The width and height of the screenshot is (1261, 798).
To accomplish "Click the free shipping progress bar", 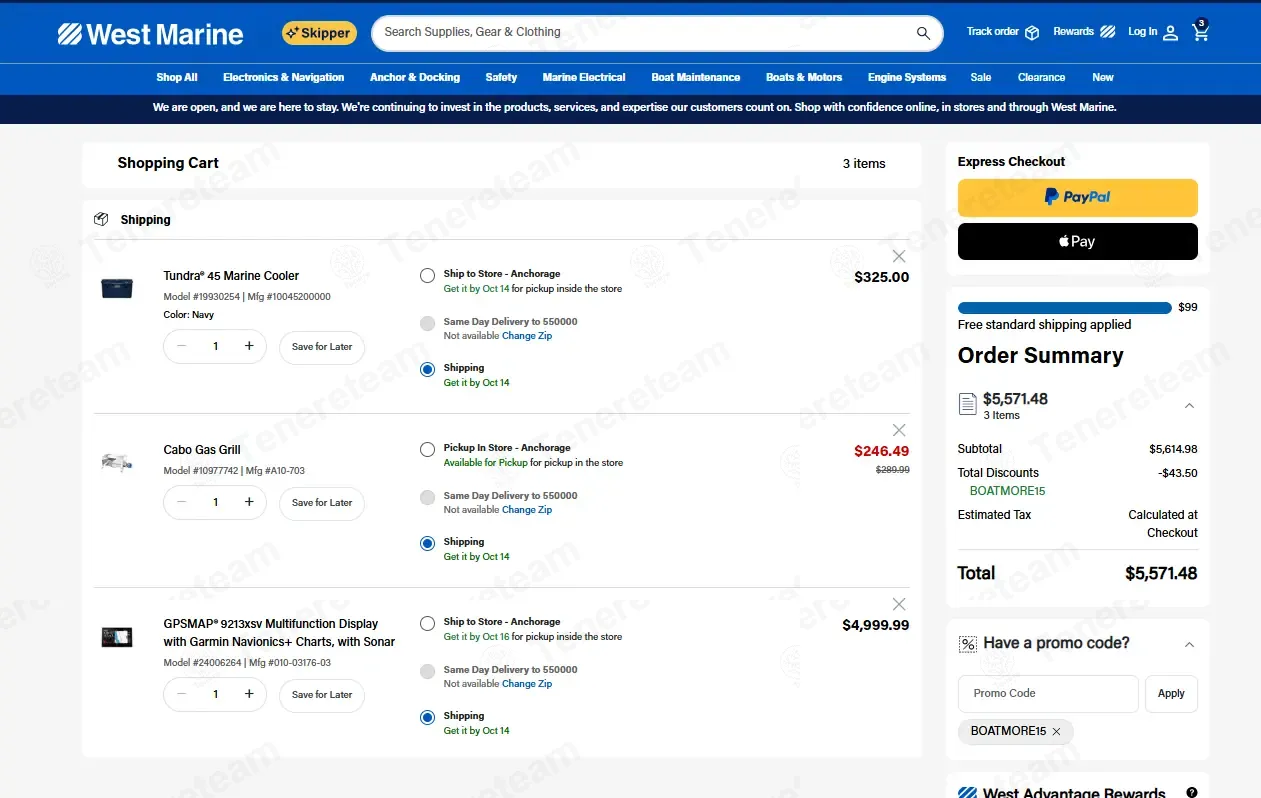I will (1065, 308).
